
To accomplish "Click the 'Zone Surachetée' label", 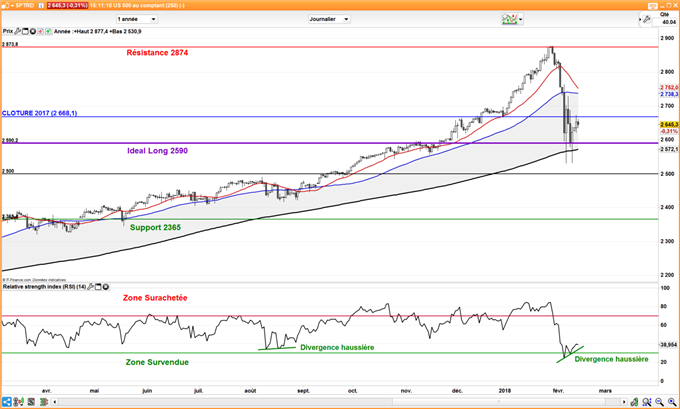I will 155,298.
